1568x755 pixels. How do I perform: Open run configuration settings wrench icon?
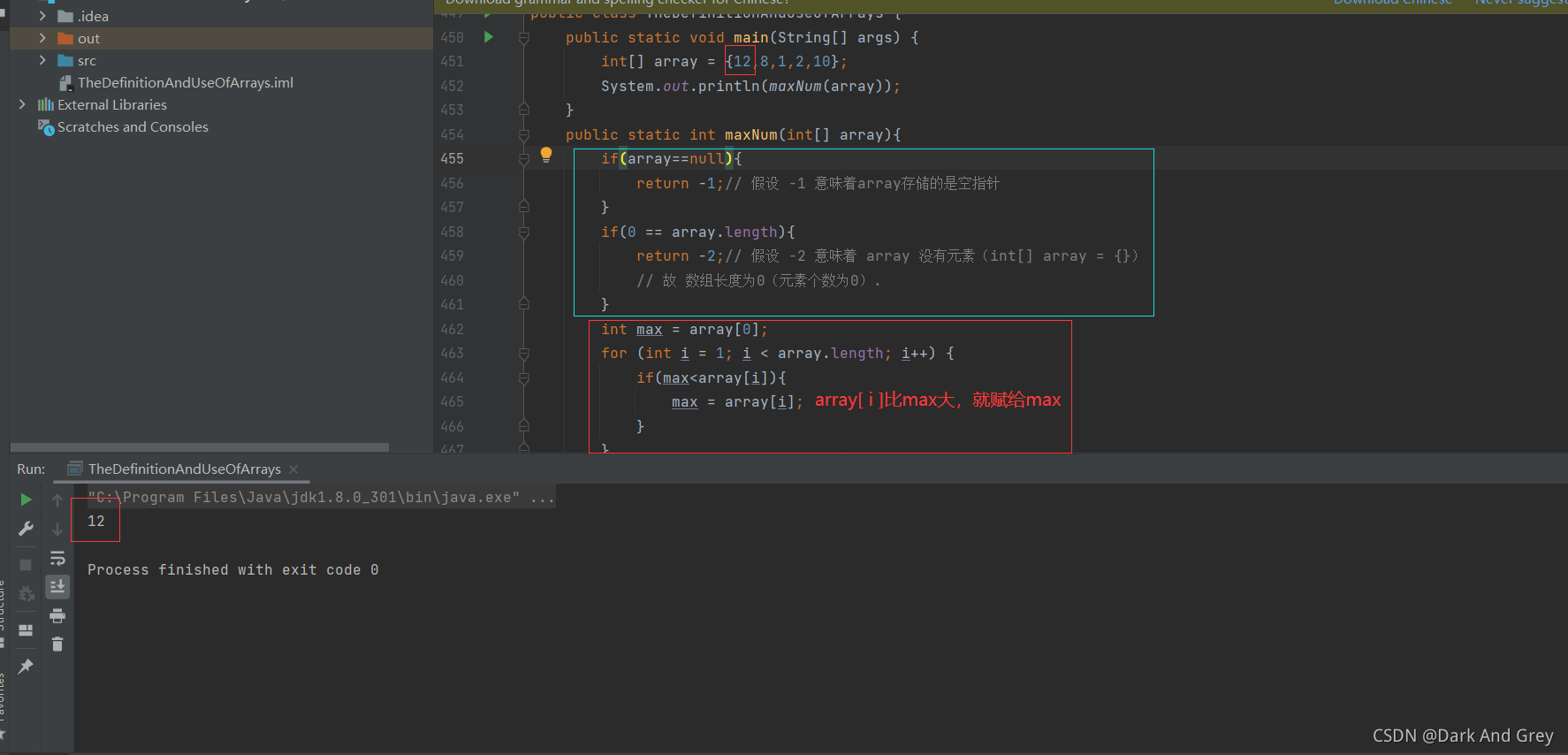coord(26,529)
